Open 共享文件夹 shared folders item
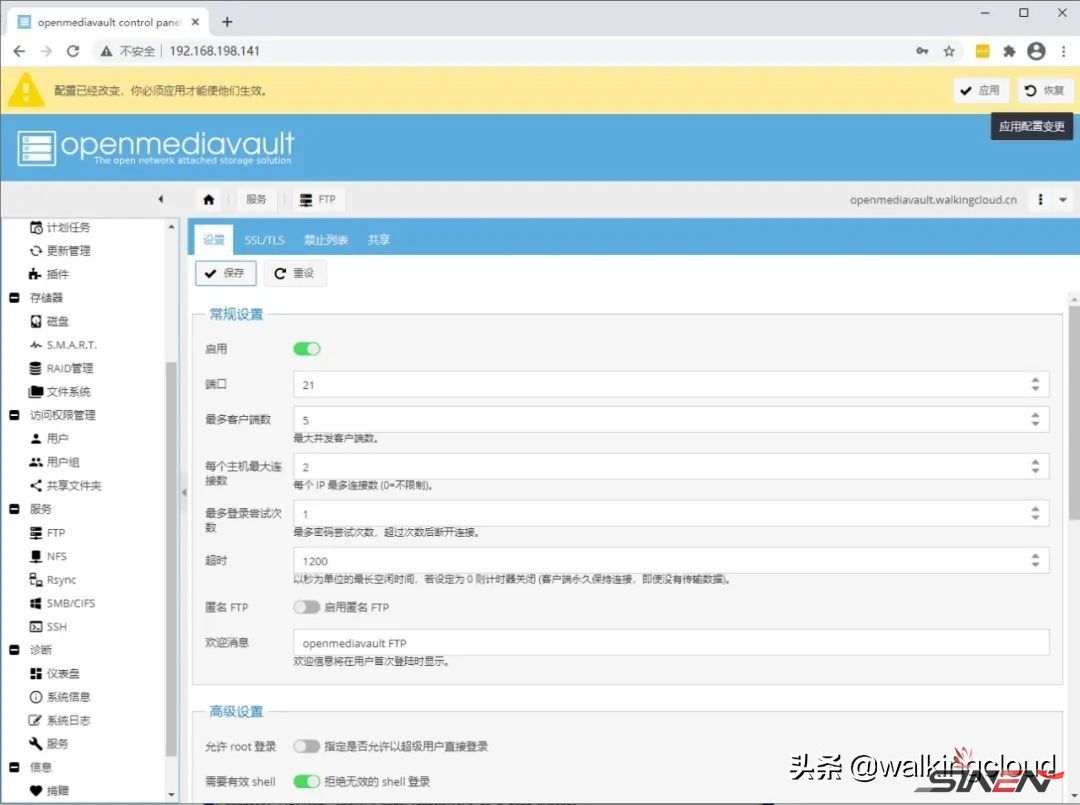 (65, 485)
